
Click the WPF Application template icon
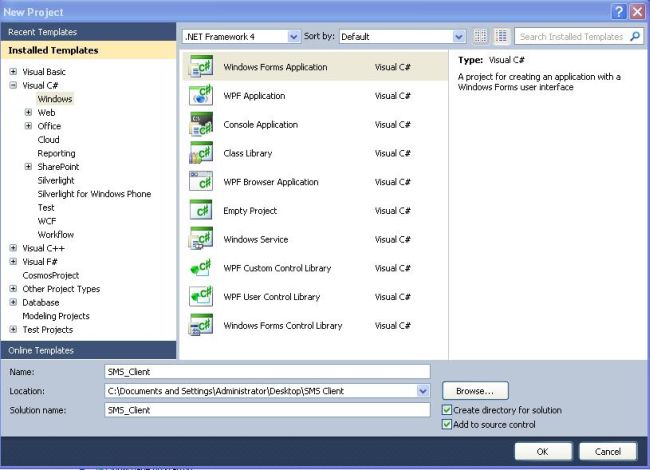pyautogui.click(x=201, y=95)
